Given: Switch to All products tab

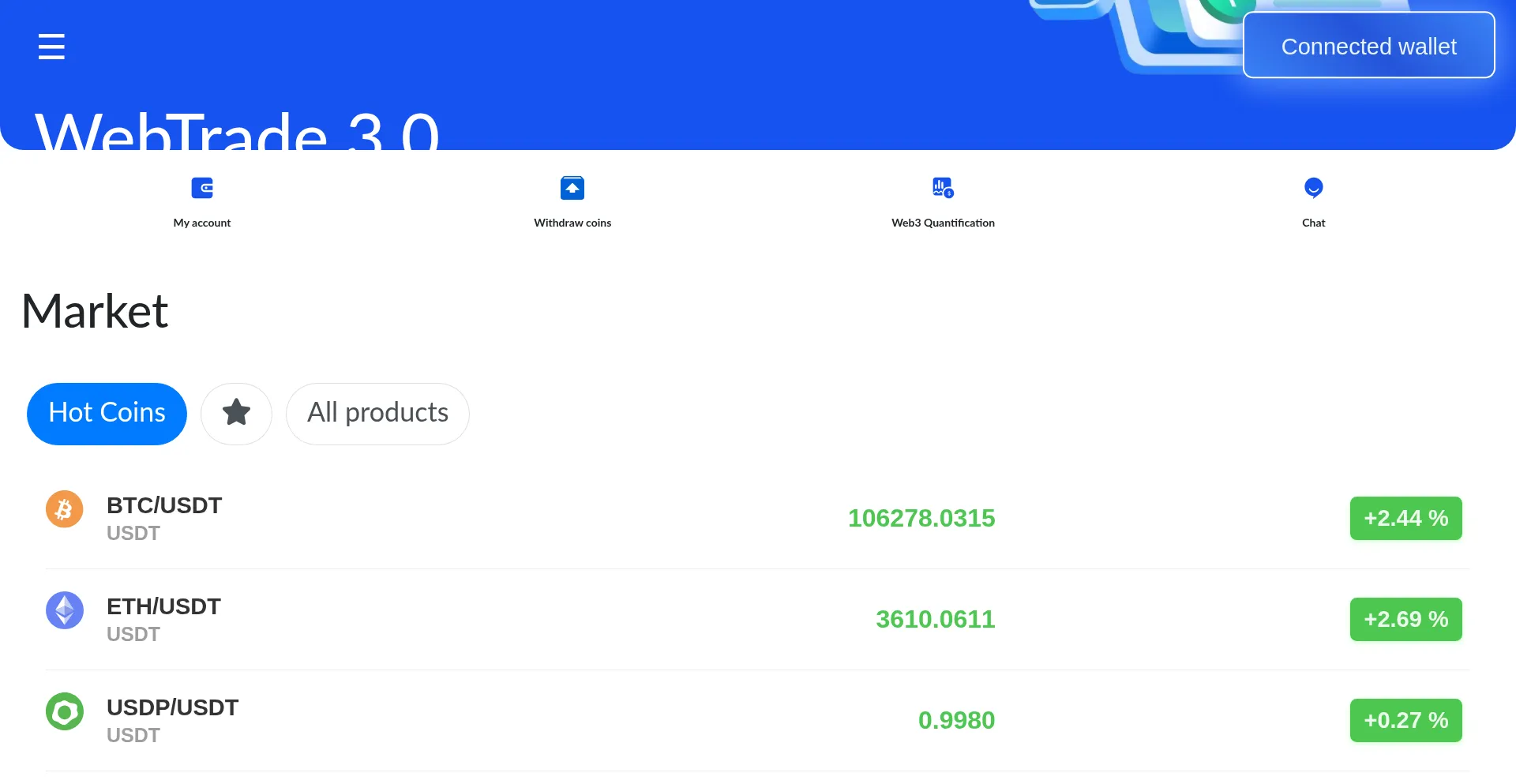Looking at the screenshot, I should (377, 414).
